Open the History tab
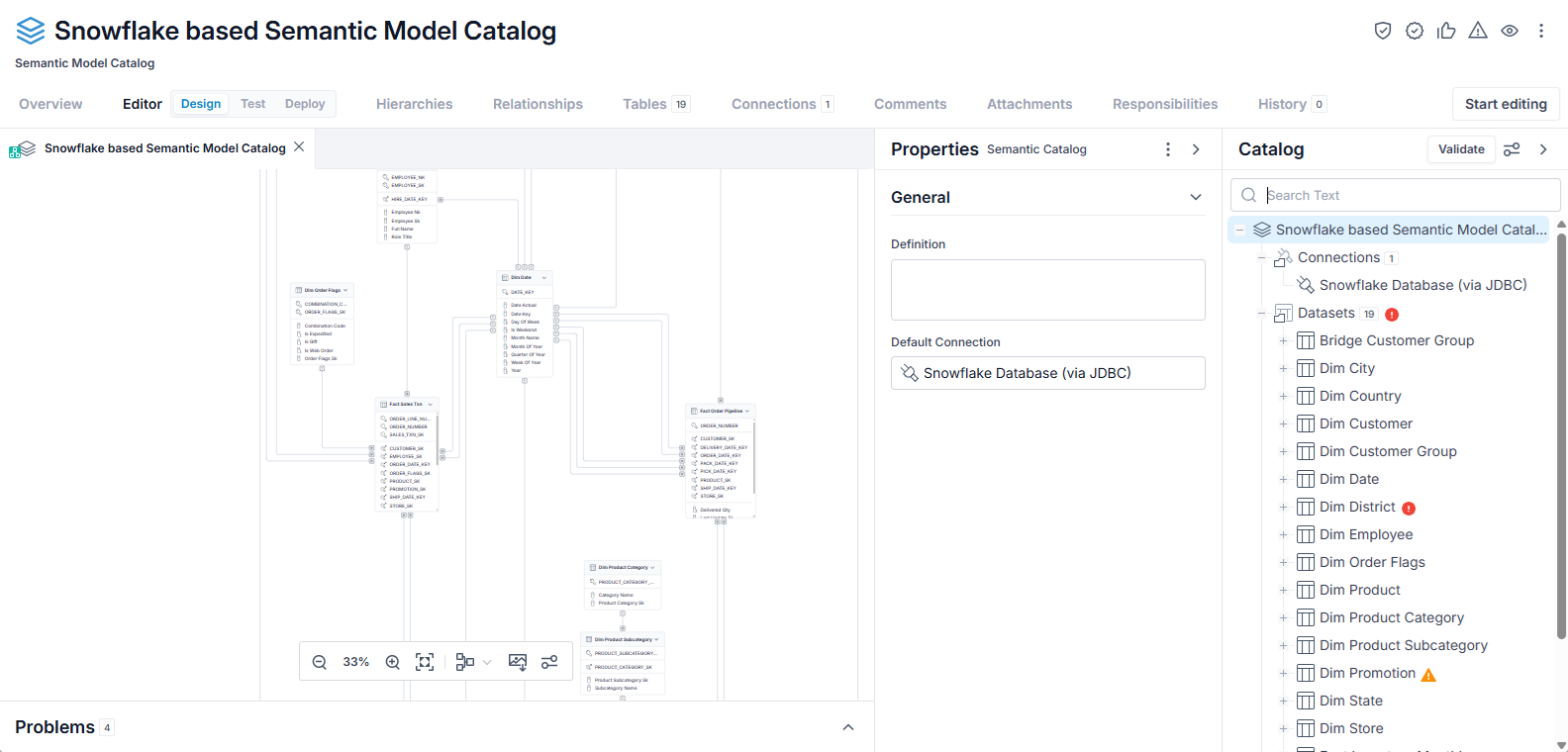The image size is (1568, 752). click(x=1292, y=104)
